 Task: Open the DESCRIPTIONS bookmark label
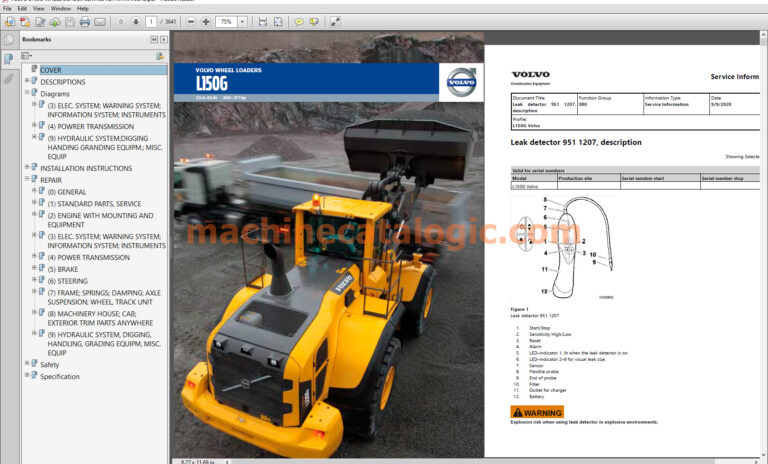63,82
